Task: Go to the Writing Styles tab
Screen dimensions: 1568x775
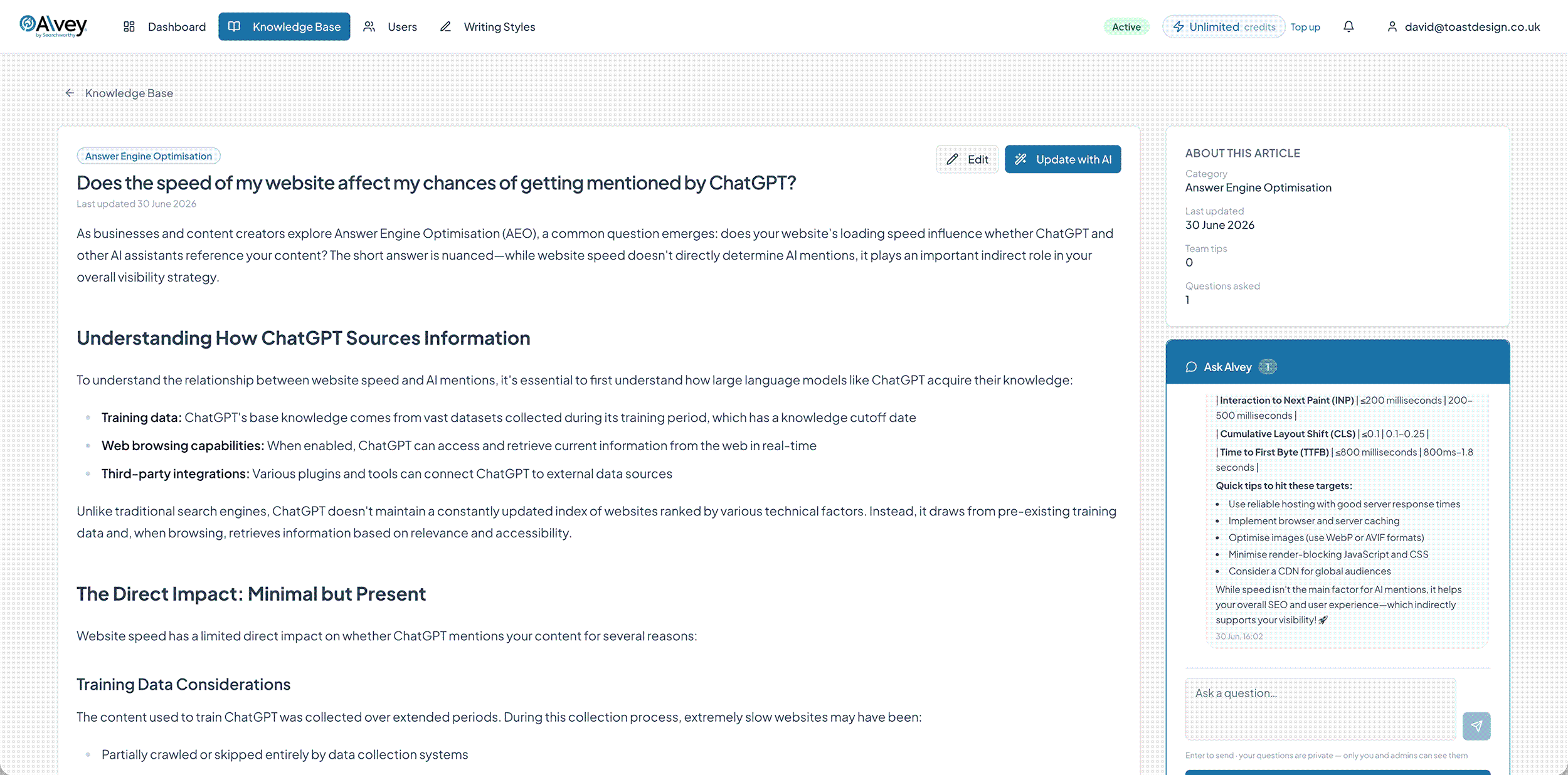Action: [487, 26]
